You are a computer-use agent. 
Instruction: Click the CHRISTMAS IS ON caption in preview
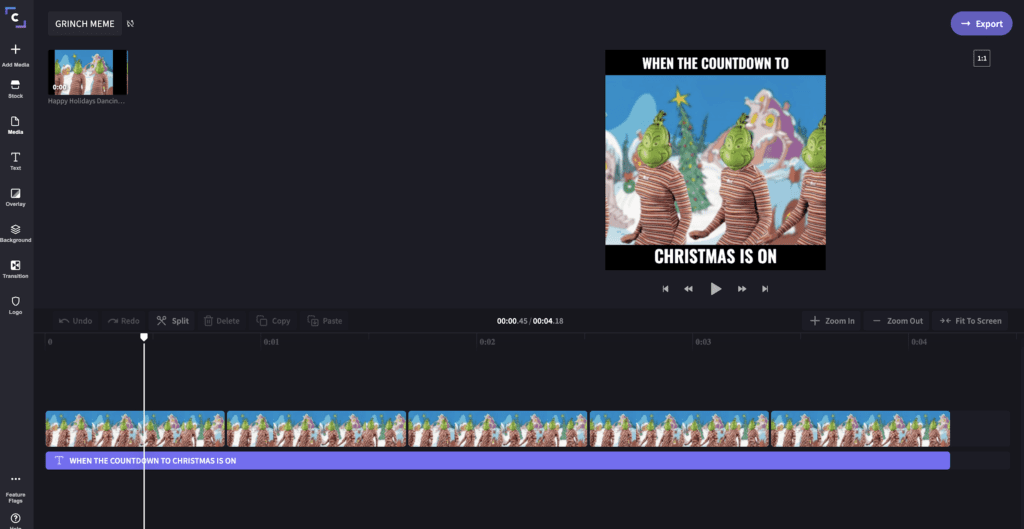(x=716, y=257)
